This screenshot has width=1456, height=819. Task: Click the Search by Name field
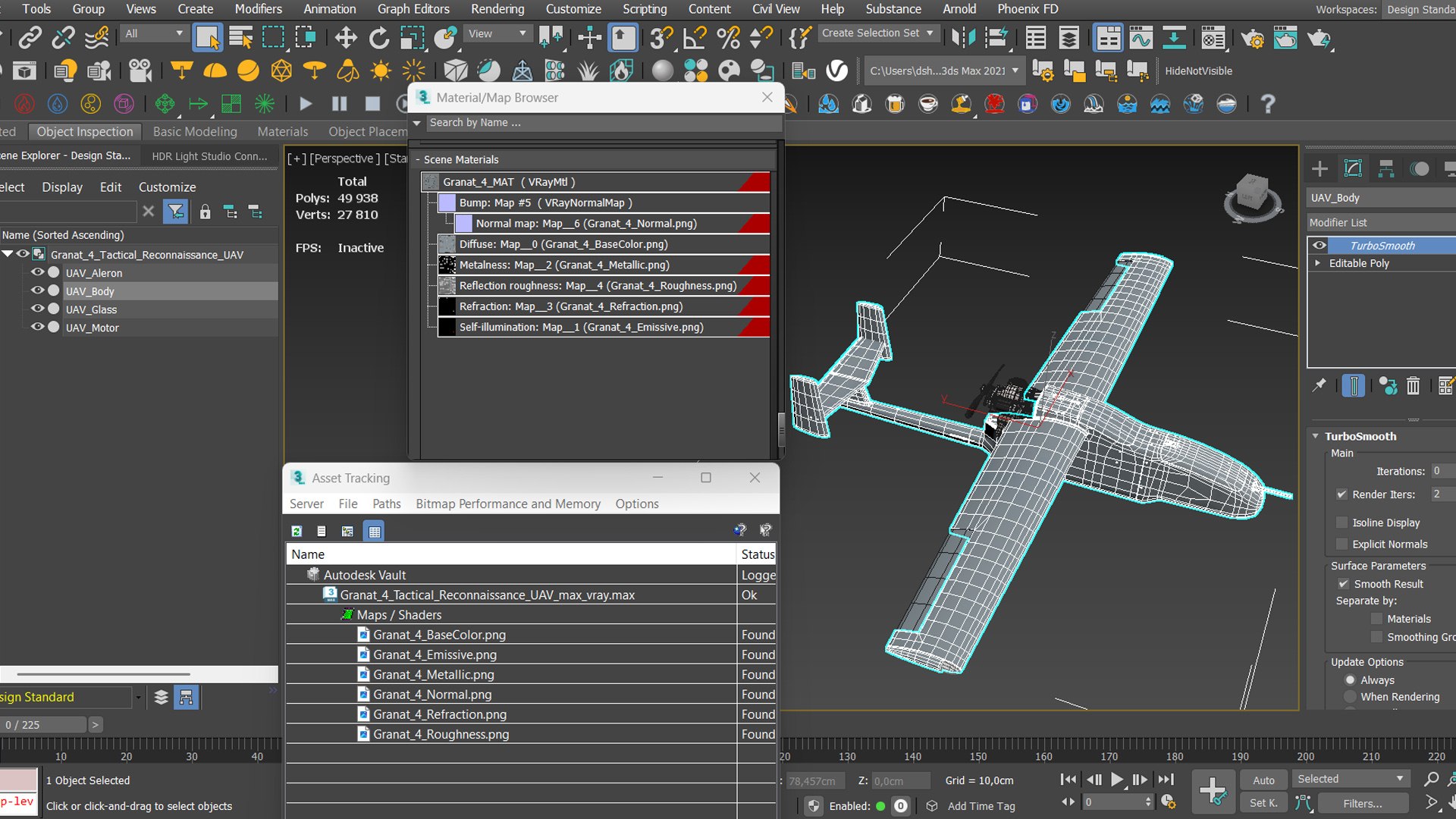coord(603,122)
